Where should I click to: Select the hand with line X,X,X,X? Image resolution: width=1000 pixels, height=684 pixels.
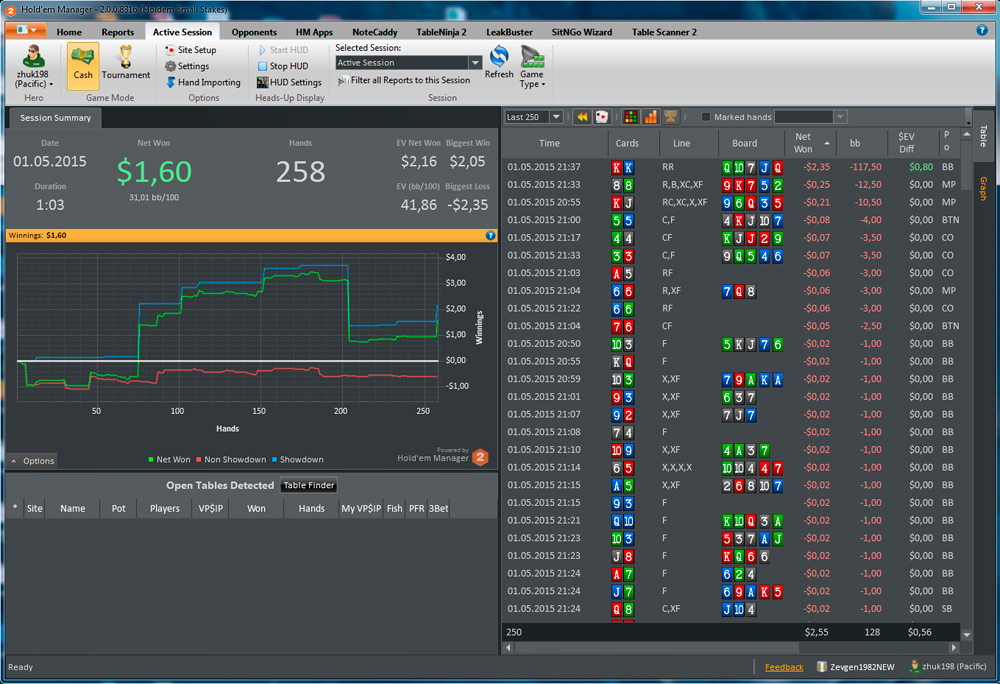[x=730, y=467]
